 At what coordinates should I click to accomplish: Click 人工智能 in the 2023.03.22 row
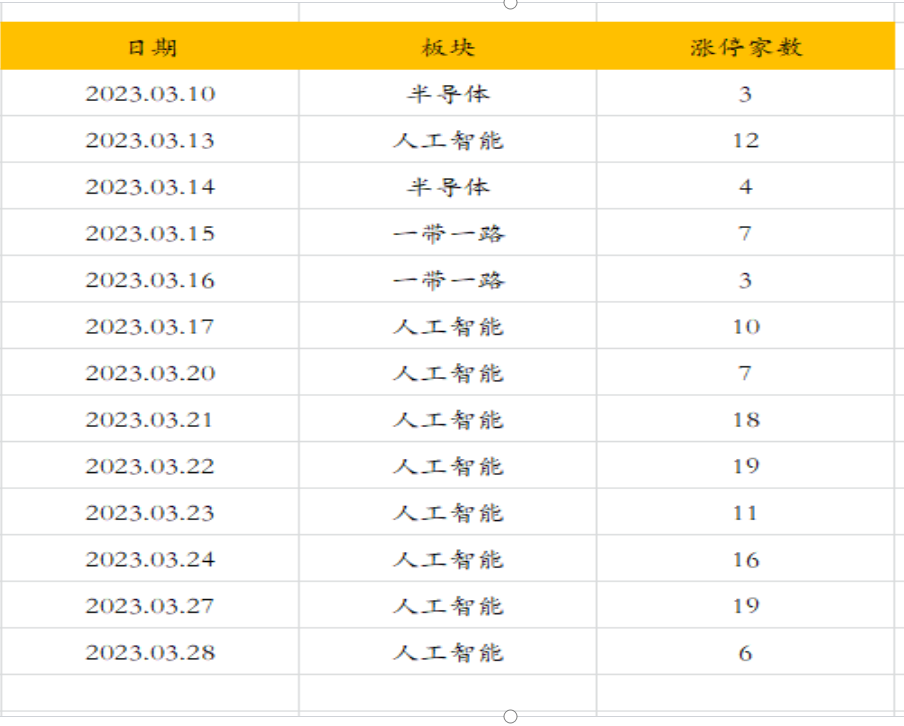click(448, 466)
